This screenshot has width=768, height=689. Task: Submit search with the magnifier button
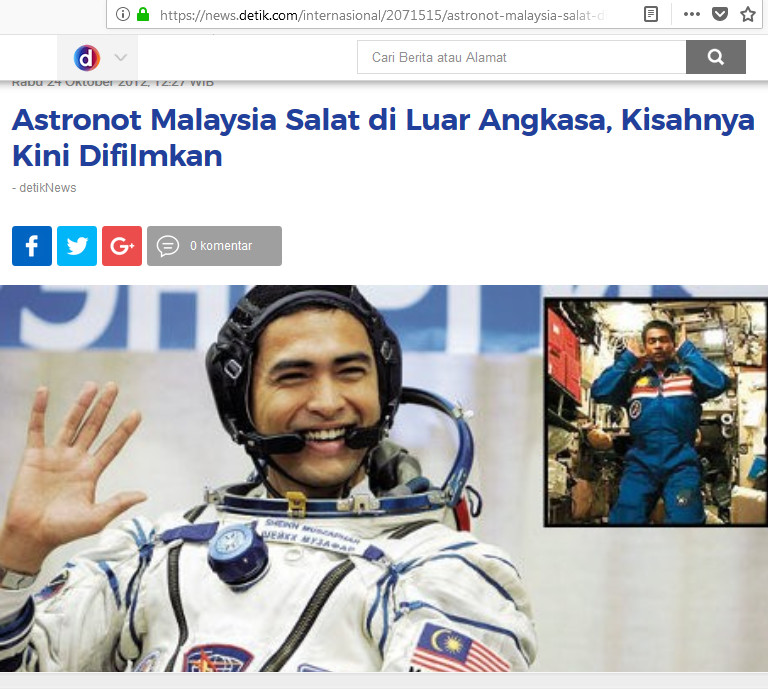[x=716, y=57]
